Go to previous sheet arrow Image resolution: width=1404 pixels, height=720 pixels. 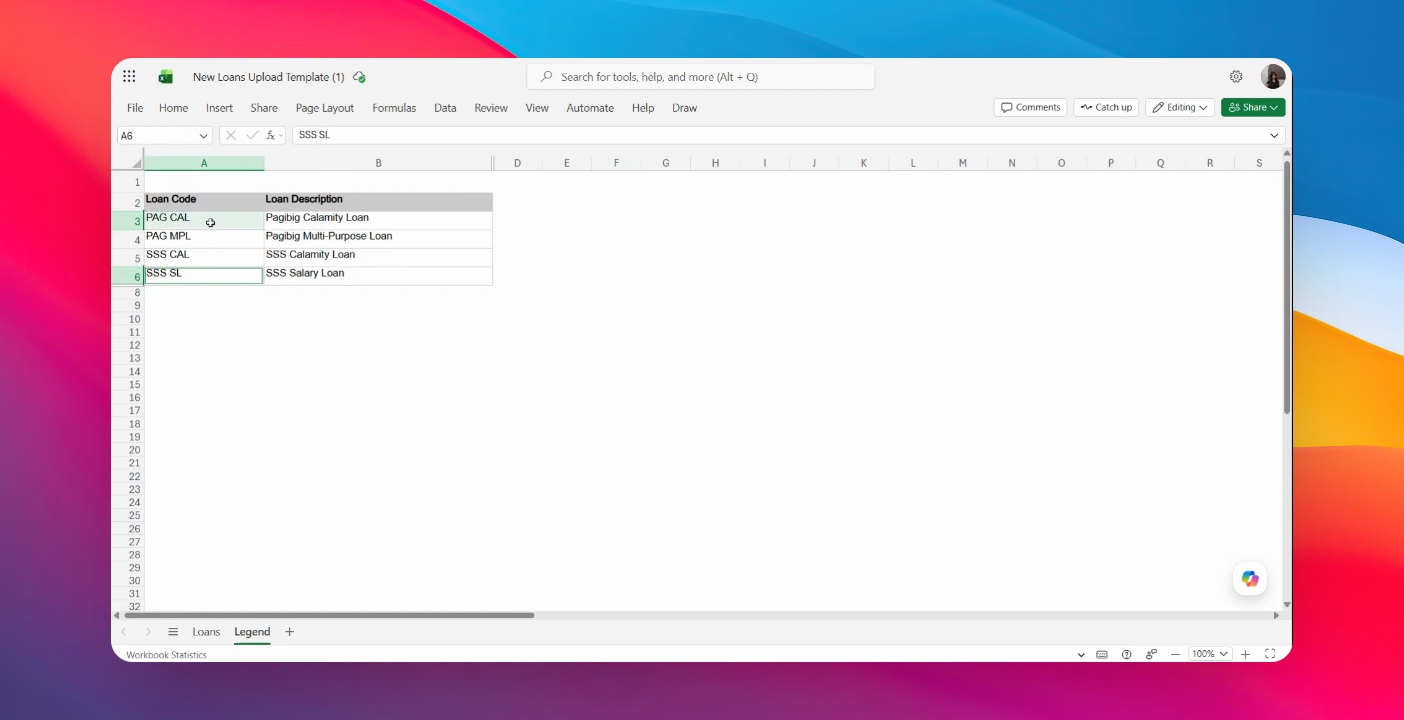click(124, 632)
